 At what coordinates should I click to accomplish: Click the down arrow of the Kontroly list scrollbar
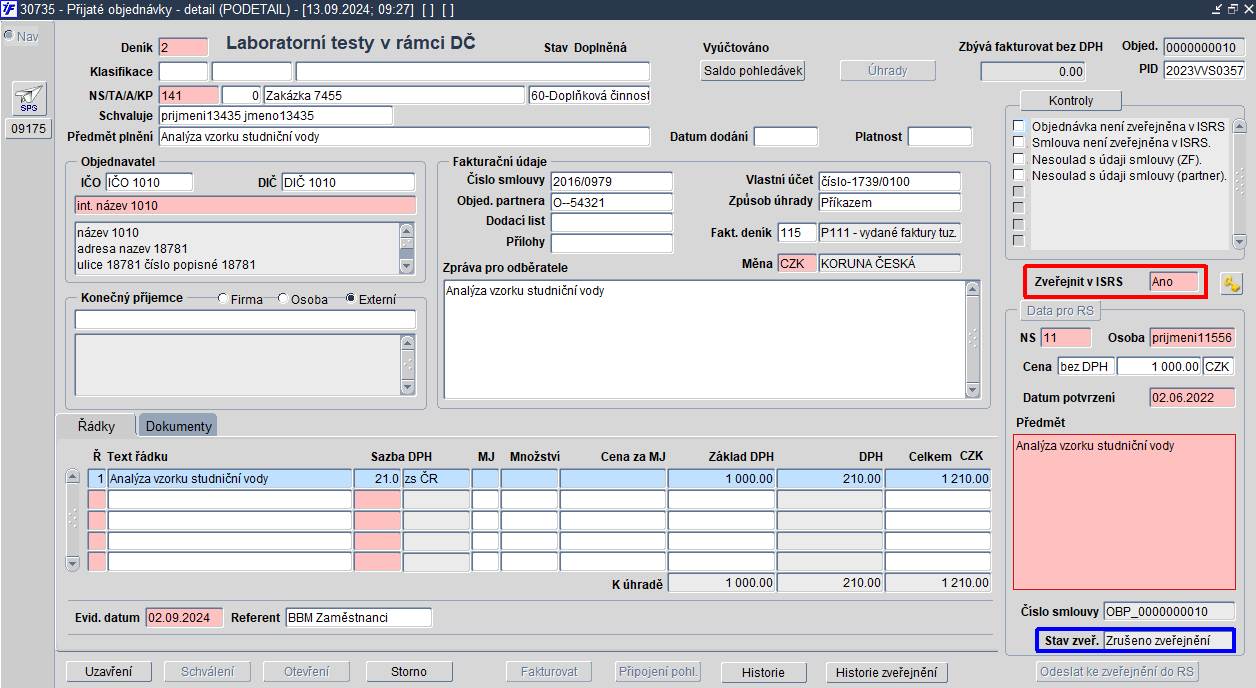[1240, 241]
